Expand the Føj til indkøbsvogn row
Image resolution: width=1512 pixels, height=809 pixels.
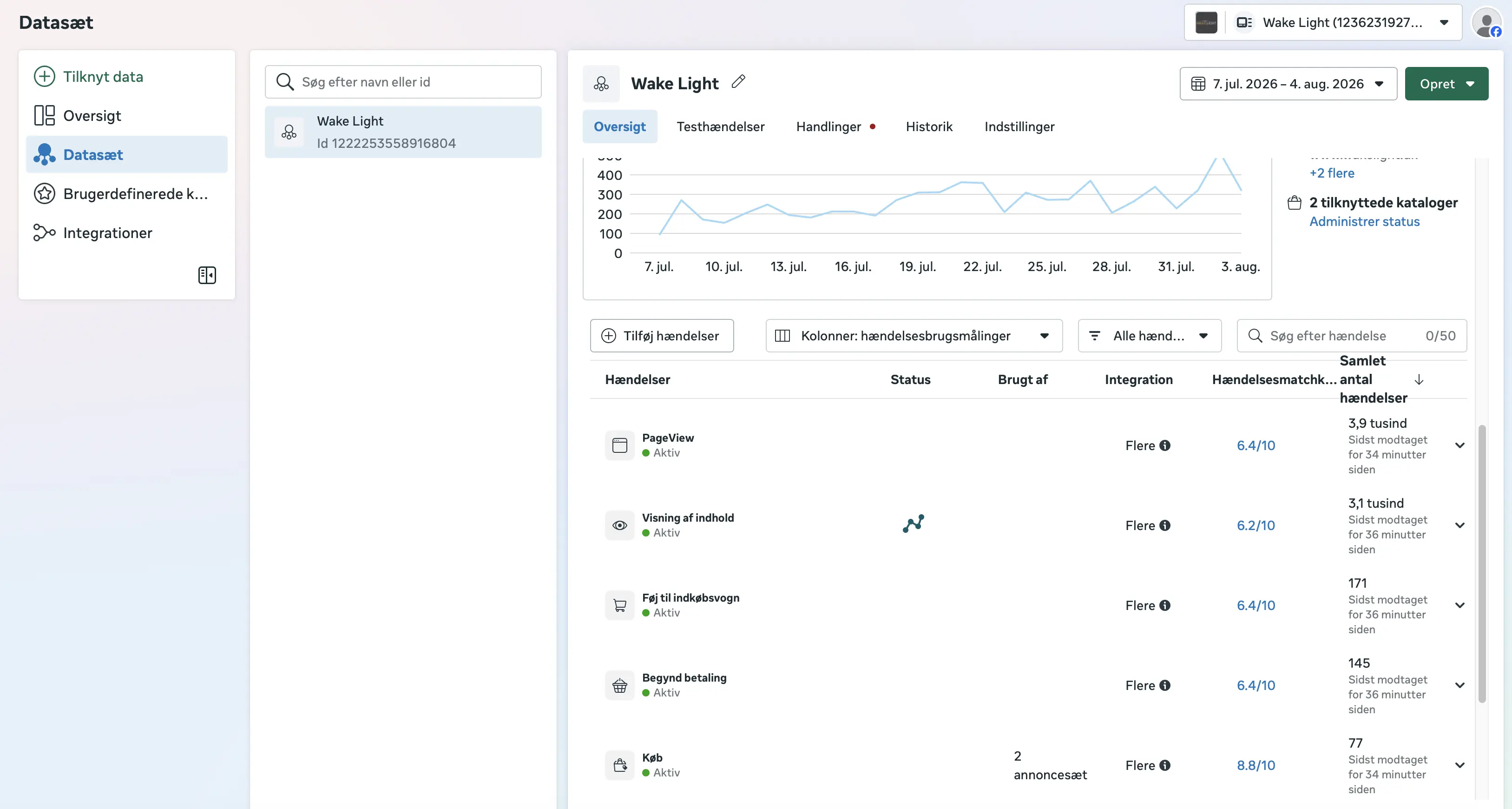(1460, 605)
